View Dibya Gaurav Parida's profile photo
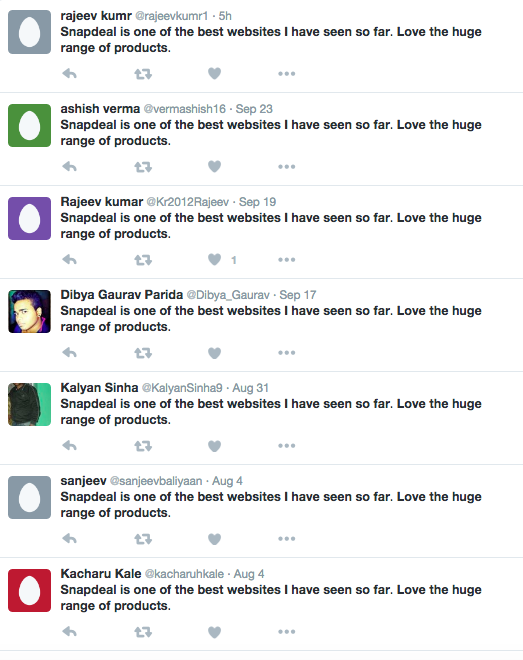 [x=29, y=311]
